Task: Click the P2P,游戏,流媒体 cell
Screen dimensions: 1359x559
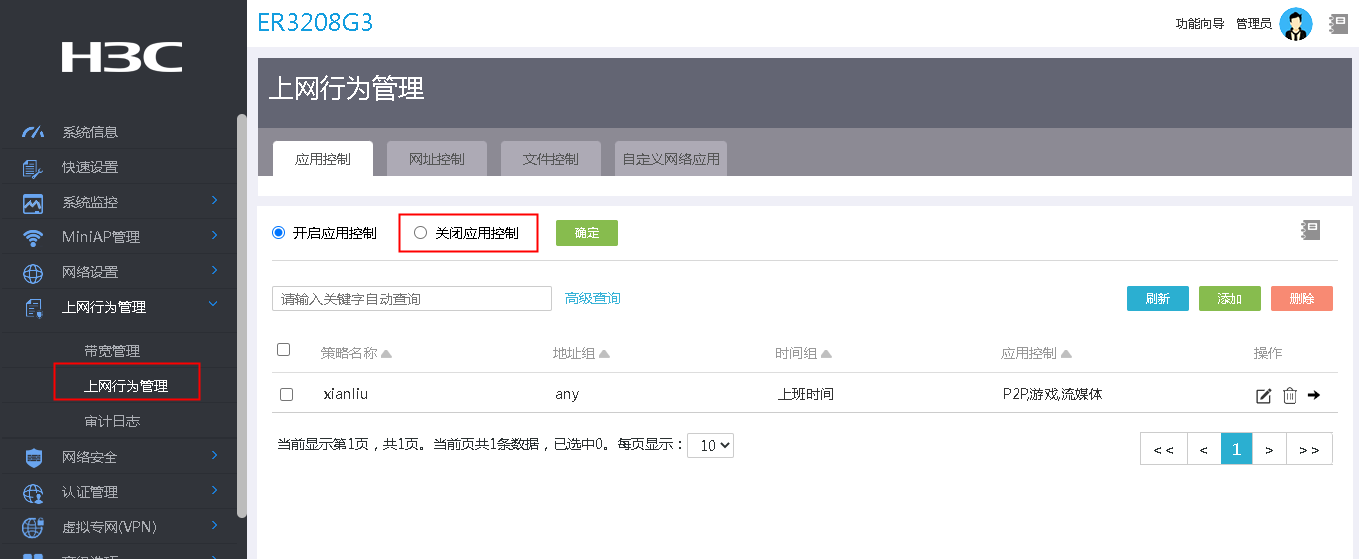Action: [1052, 394]
